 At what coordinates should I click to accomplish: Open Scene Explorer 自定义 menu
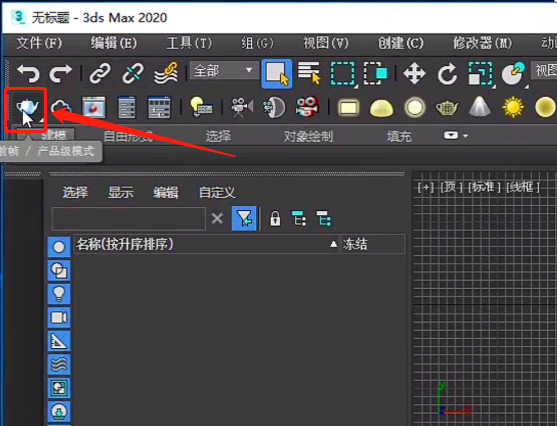(217, 193)
